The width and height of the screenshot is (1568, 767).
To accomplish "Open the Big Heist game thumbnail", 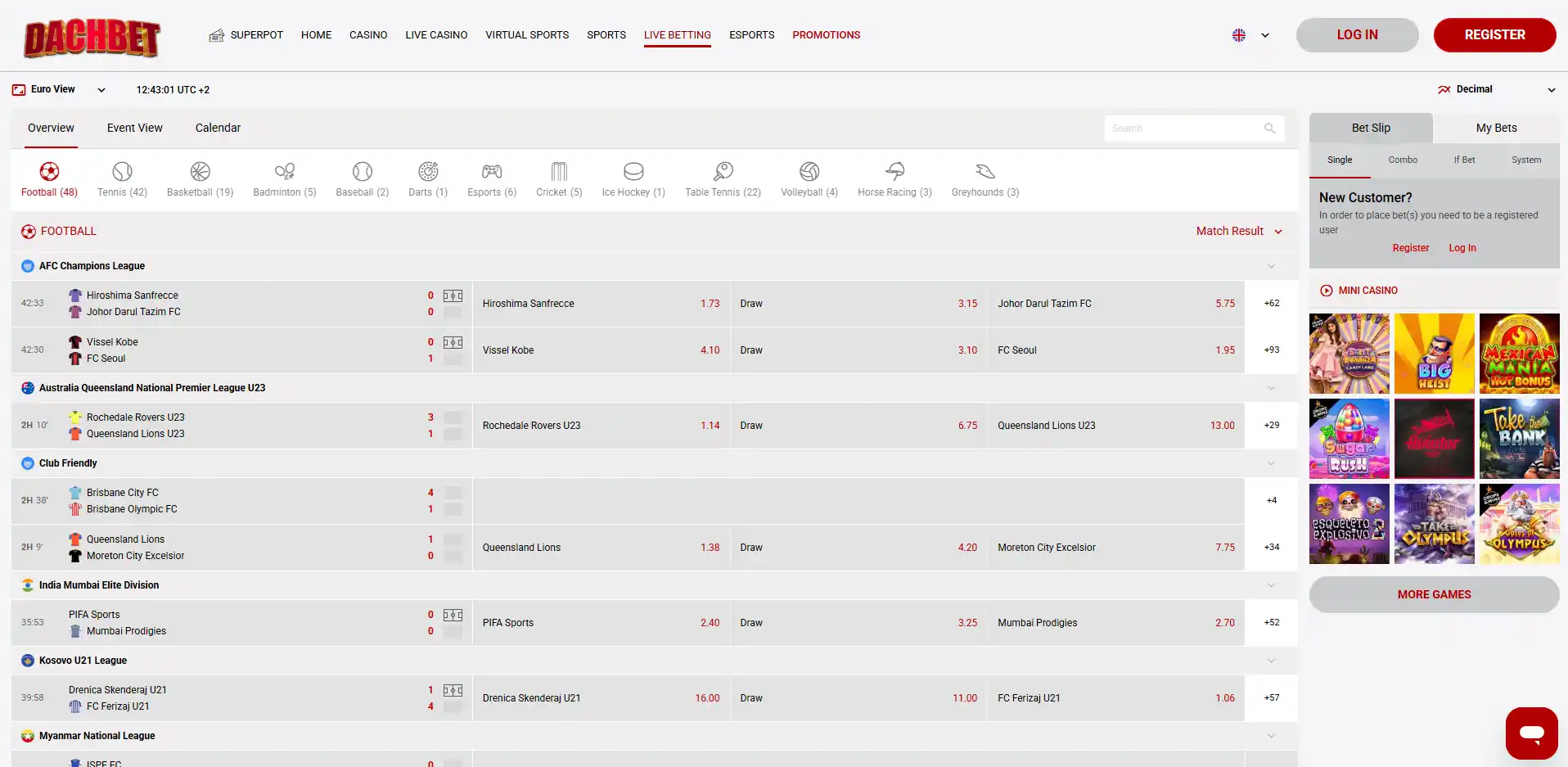I will 1434,354.
